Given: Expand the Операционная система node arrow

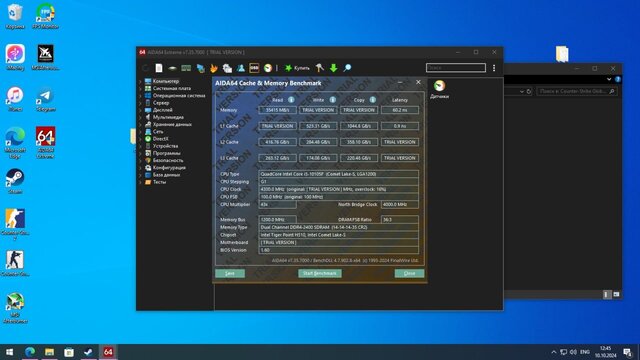Looking at the screenshot, I should [x=140, y=96].
